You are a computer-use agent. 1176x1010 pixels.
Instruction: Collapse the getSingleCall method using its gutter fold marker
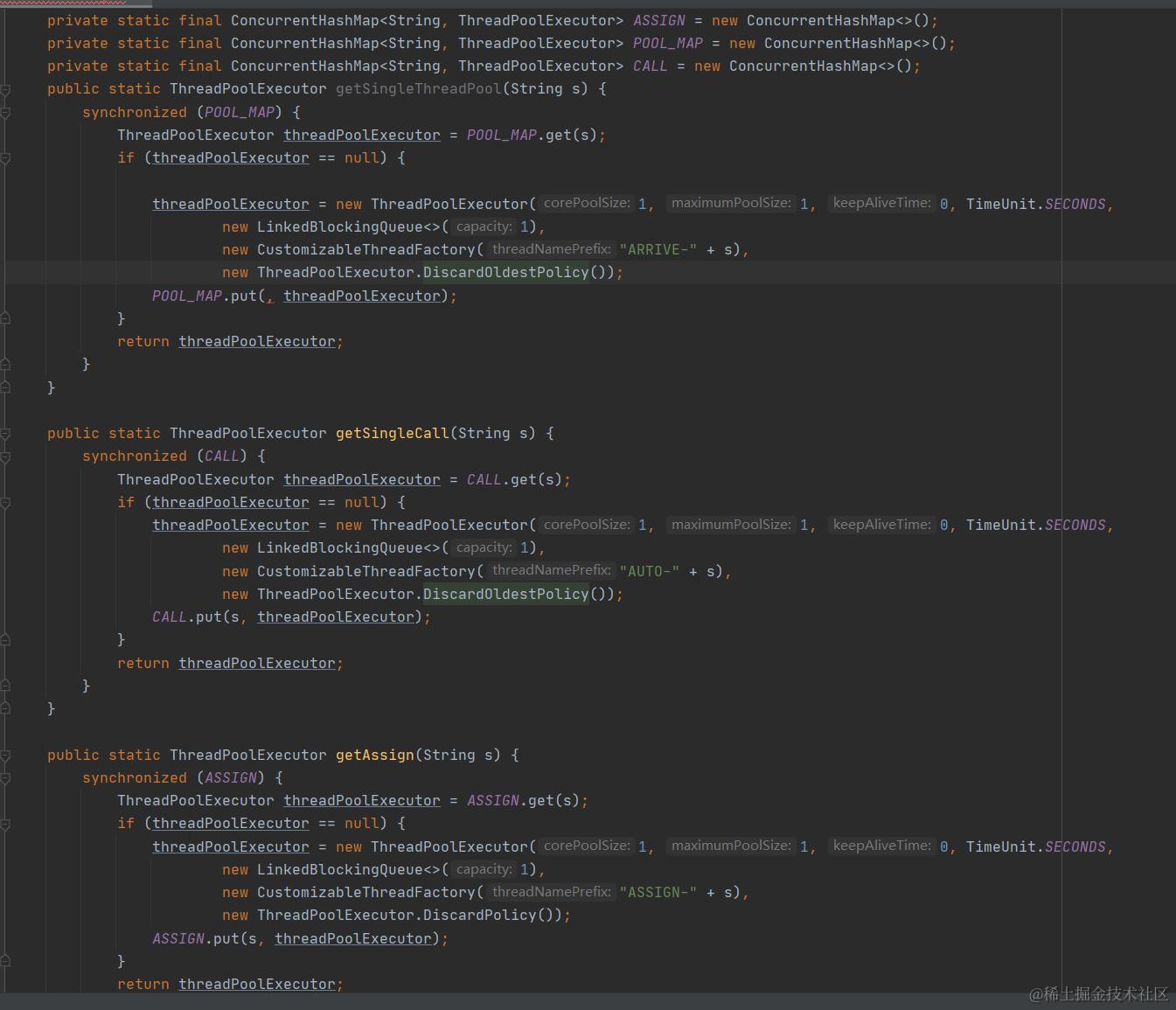click(x=5, y=434)
